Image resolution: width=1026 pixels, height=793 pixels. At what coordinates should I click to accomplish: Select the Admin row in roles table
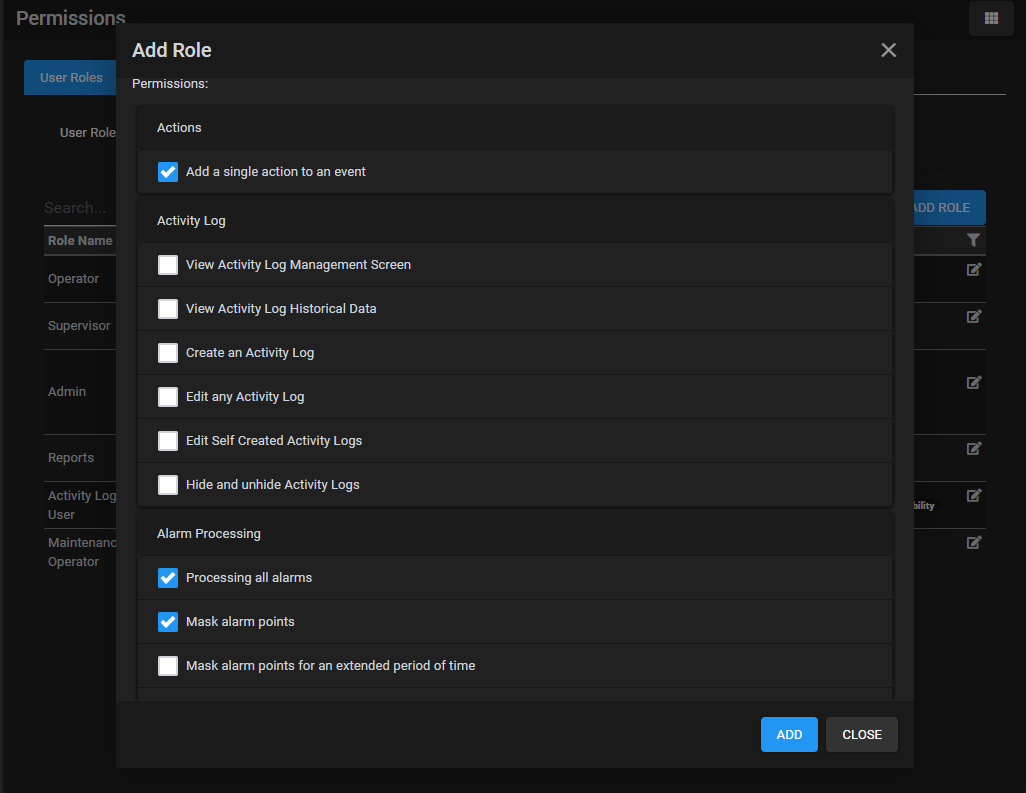[x=80, y=392]
